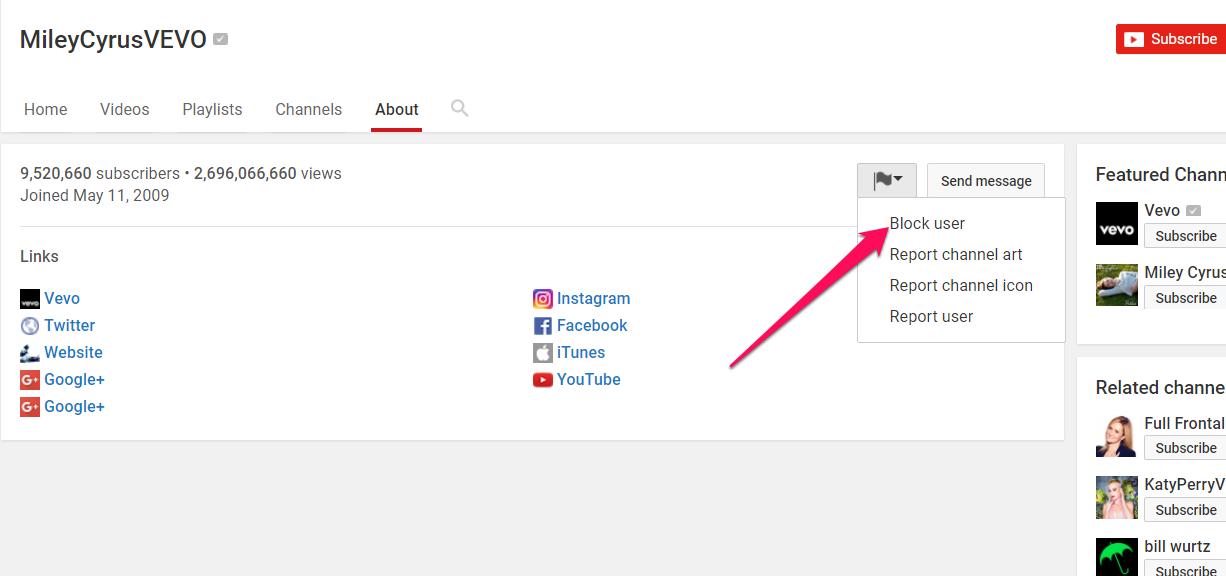Open Full Frontal channel avatar

click(1117, 436)
